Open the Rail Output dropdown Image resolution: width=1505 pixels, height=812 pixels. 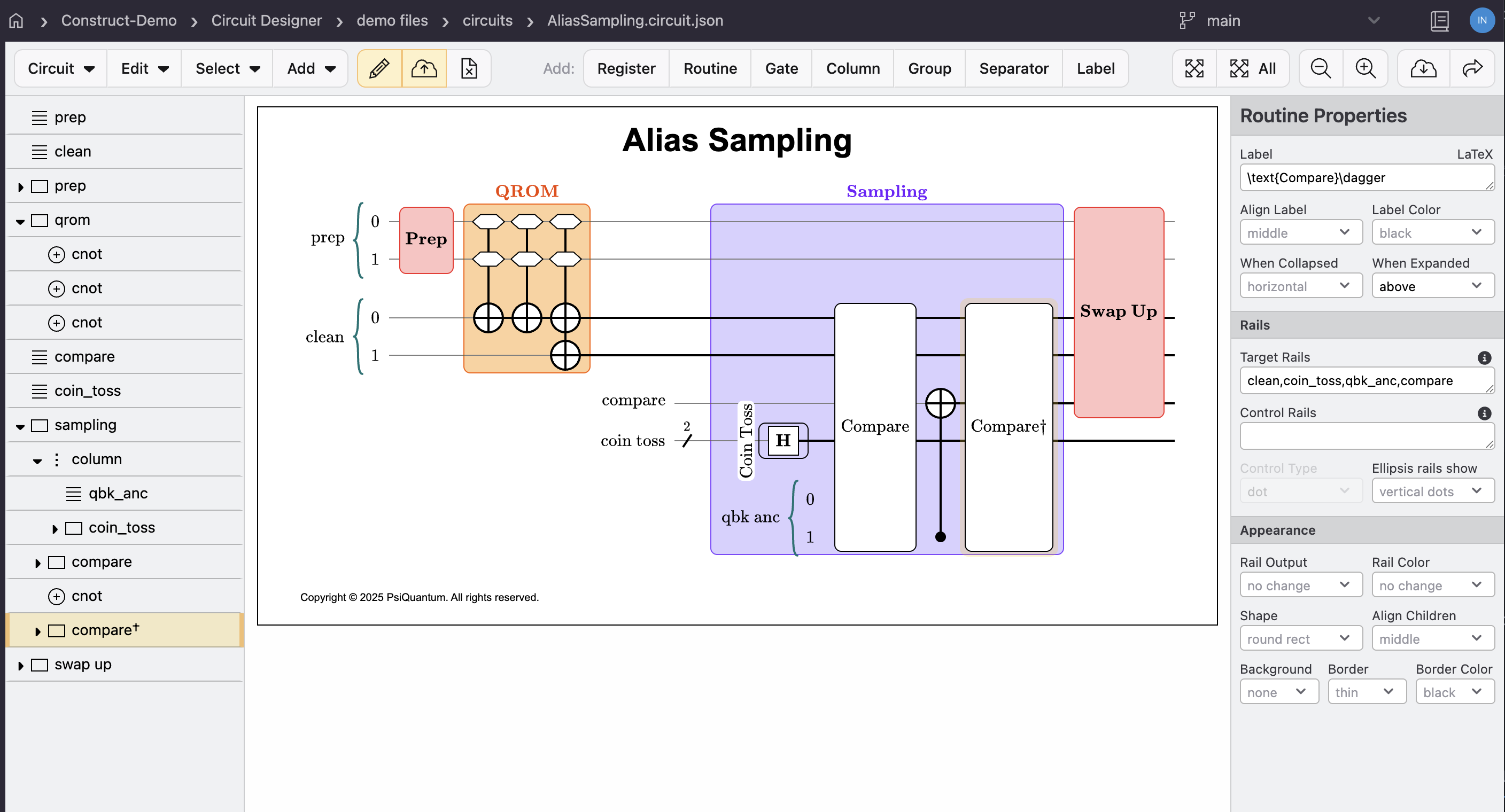tap(1301, 585)
